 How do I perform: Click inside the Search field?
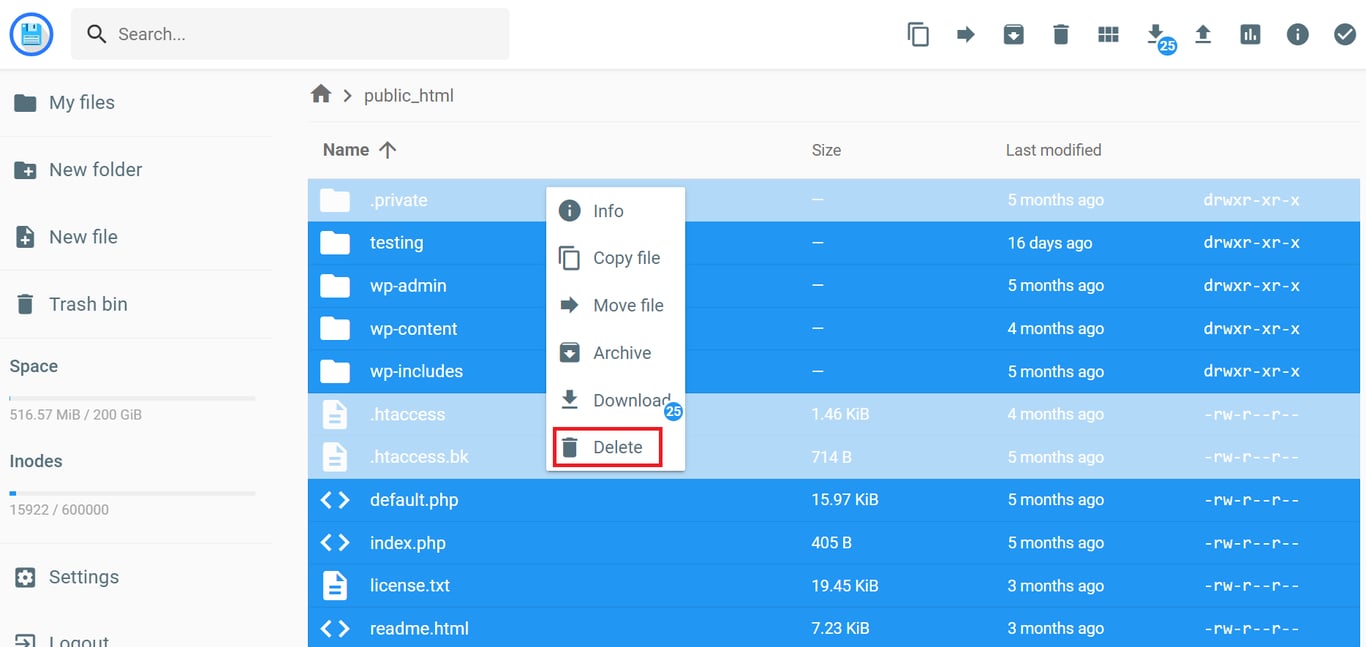(290, 33)
